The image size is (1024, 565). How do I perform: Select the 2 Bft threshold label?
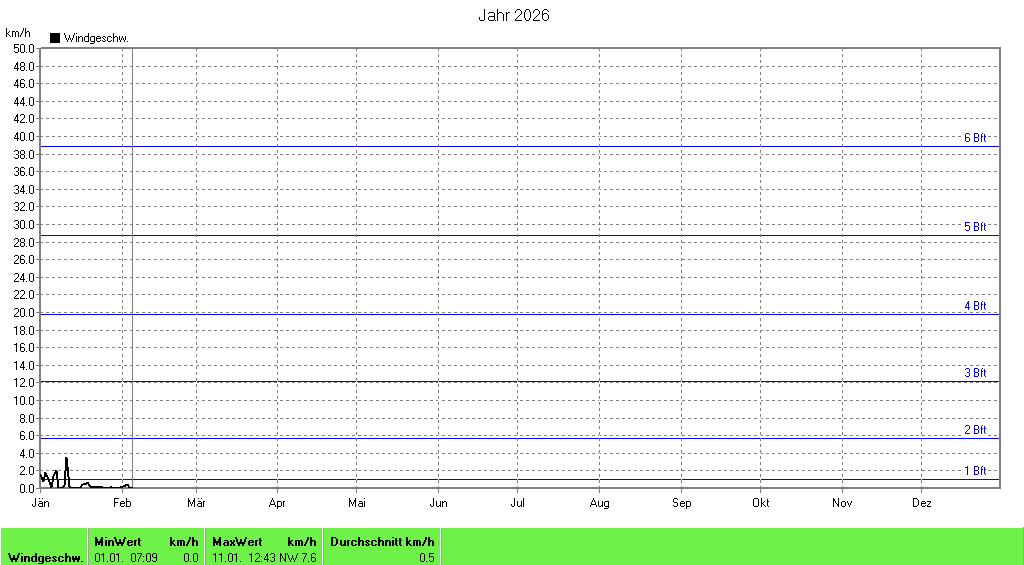[x=975, y=430]
